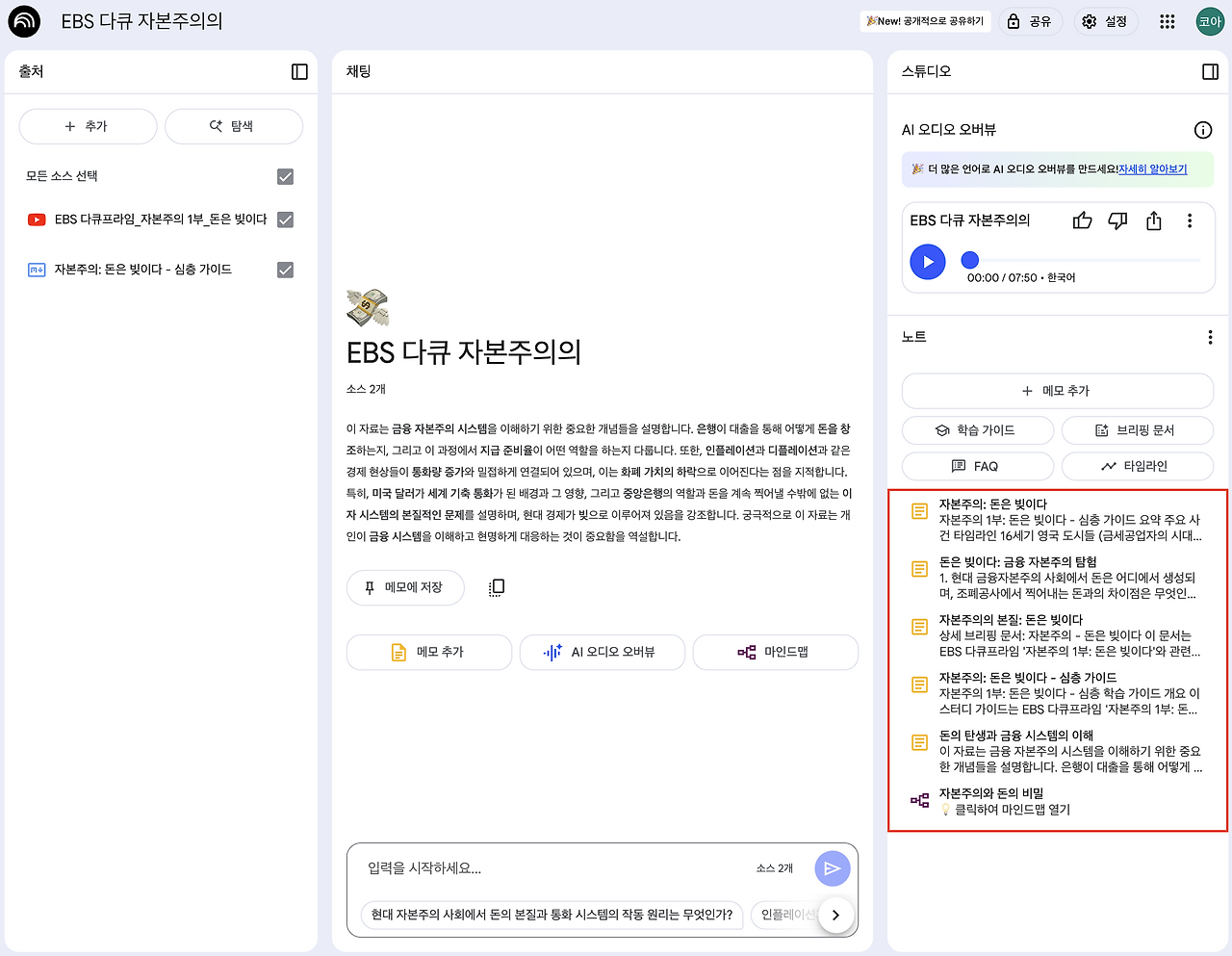1232x956 pixels.
Task: Uncheck the 모든 소스 선택 checkbox
Action: click(x=285, y=175)
